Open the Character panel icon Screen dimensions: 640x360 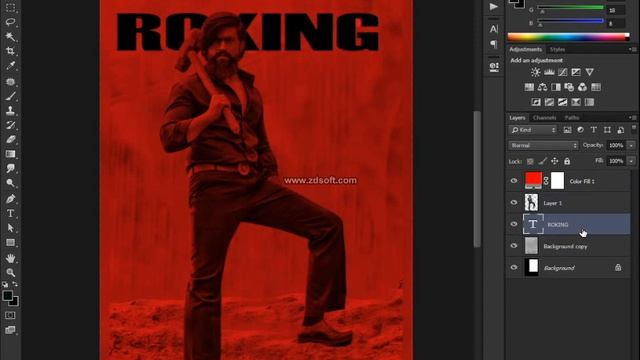pyautogui.click(x=493, y=29)
